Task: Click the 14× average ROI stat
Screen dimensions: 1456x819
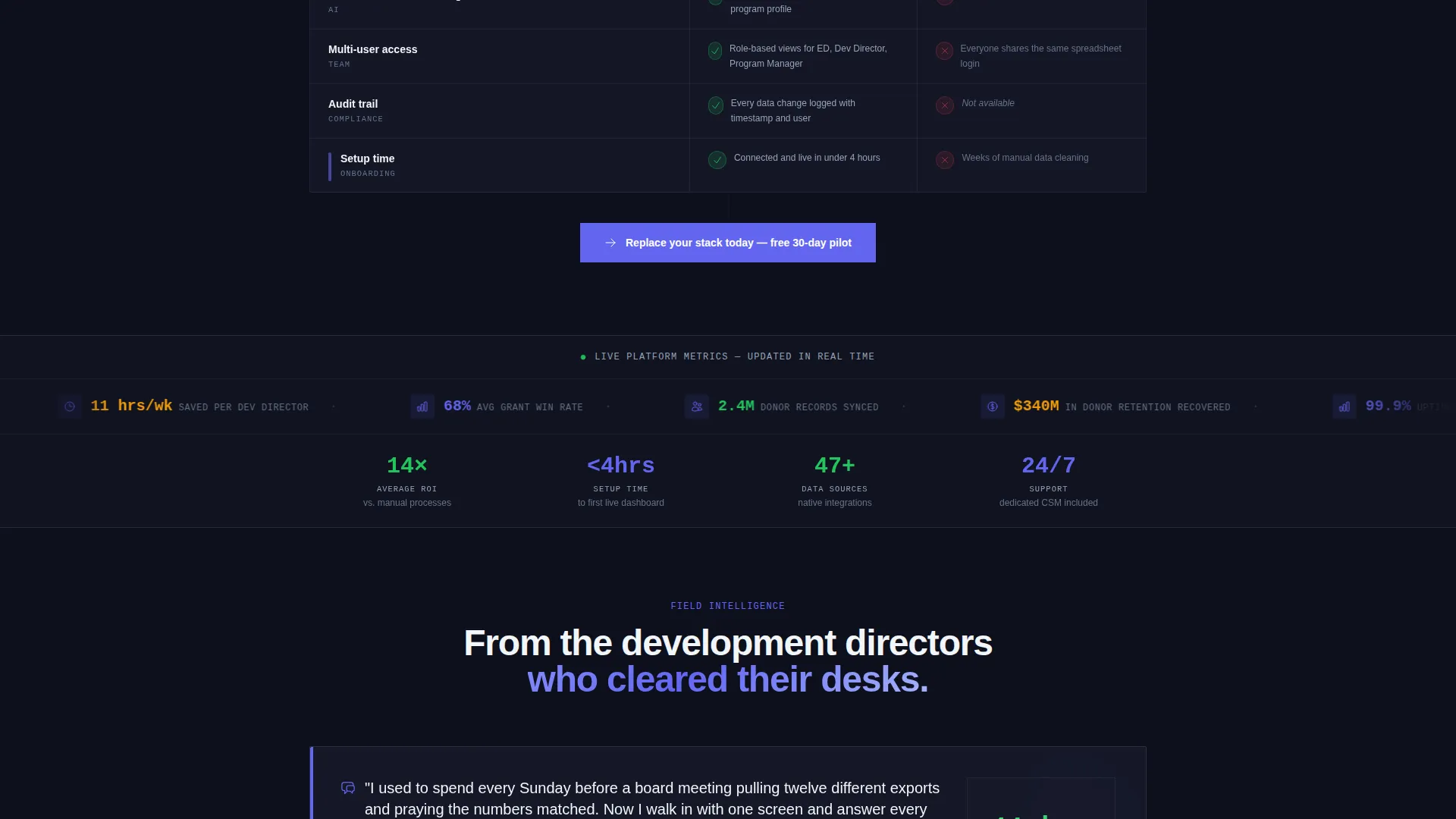Action: pos(407,465)
